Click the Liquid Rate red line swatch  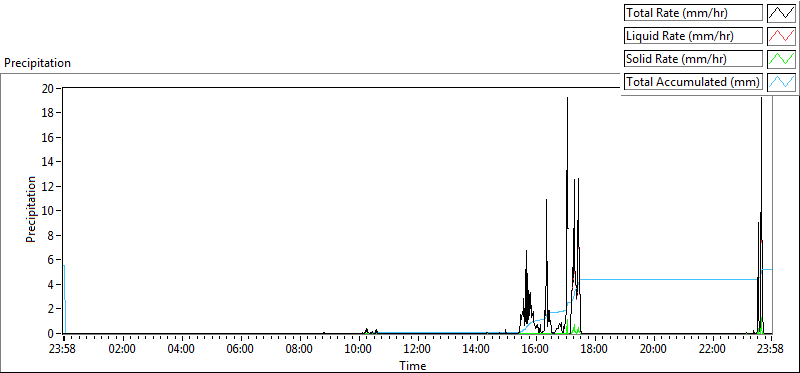coord(781,36)
